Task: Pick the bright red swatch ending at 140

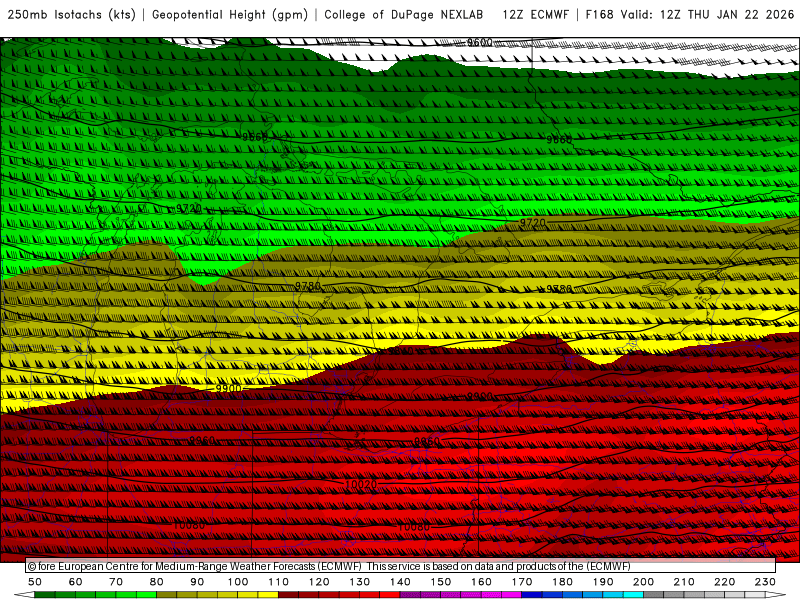Action: pos(390,594)
